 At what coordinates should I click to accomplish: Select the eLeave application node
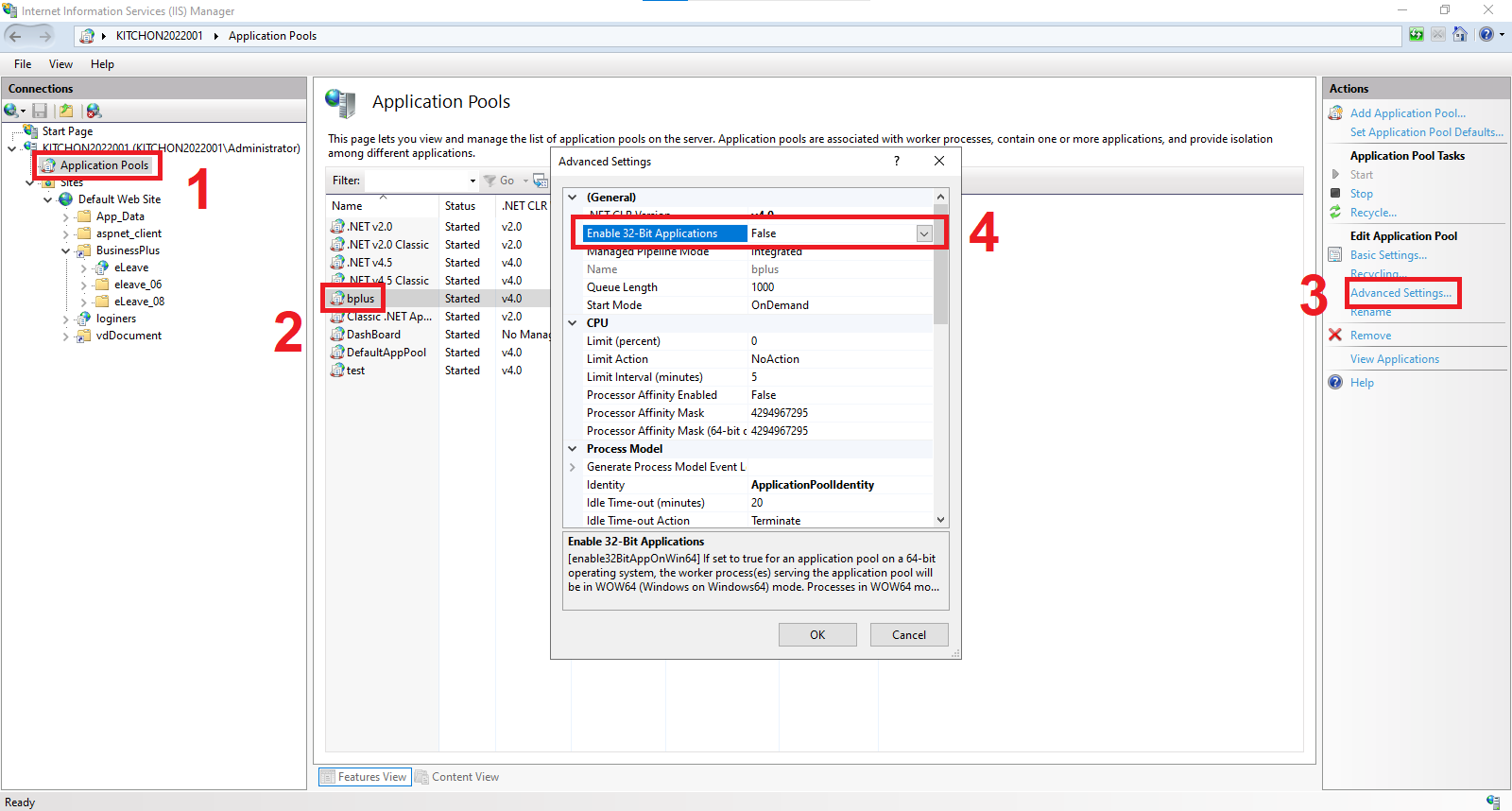point(131,267)
